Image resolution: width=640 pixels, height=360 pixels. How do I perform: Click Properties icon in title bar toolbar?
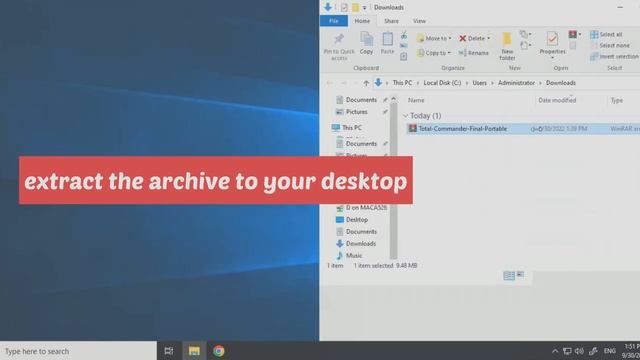pos(344,7)
